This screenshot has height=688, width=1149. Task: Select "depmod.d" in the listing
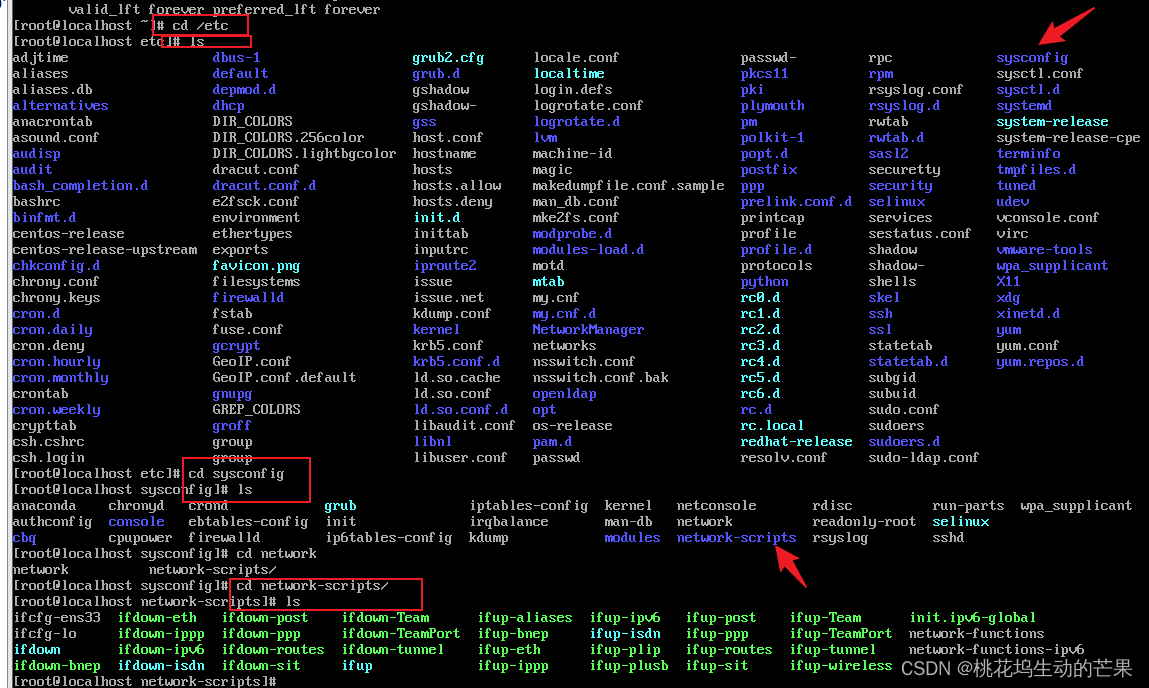pyautogui.click(x=245, y=89)
